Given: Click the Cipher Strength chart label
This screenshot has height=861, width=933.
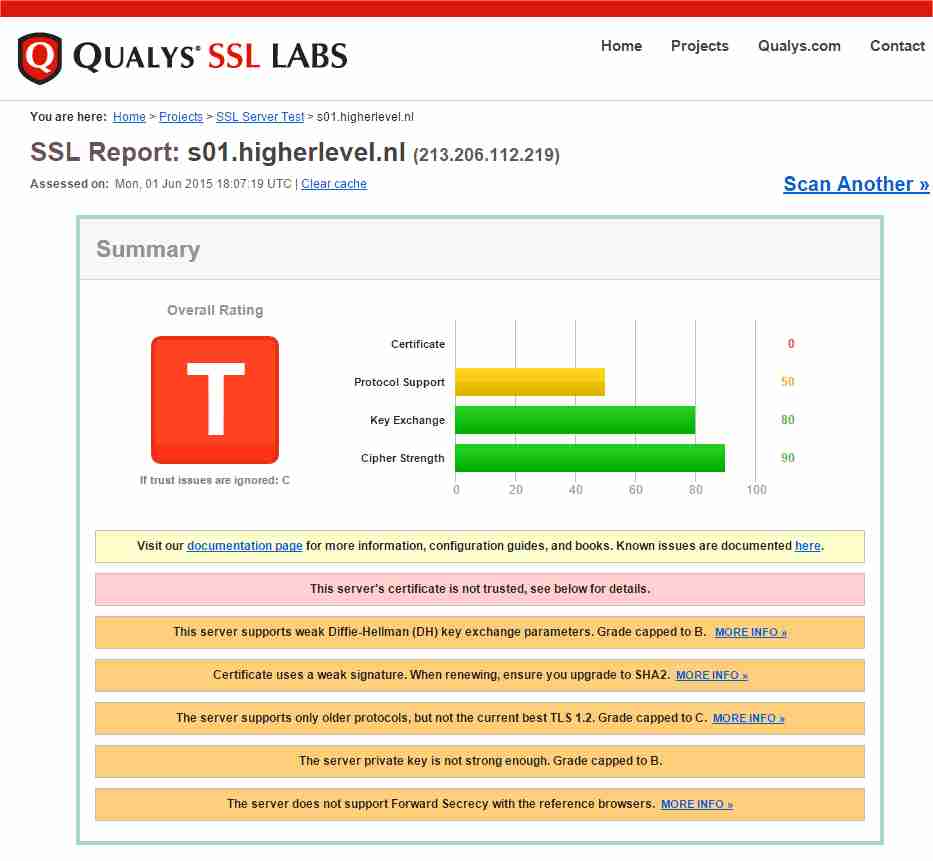Looking at the screenshot, I should tap(403, 458).
